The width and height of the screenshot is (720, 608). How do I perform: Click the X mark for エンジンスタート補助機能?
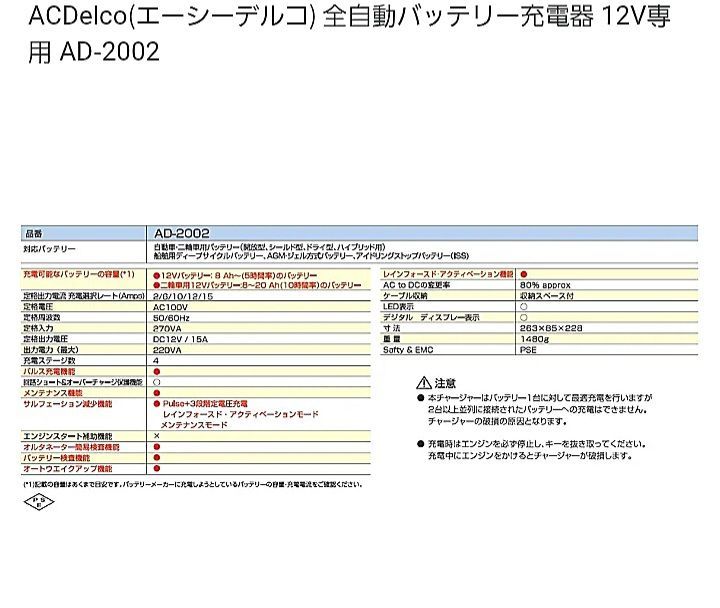pos(156,437)
